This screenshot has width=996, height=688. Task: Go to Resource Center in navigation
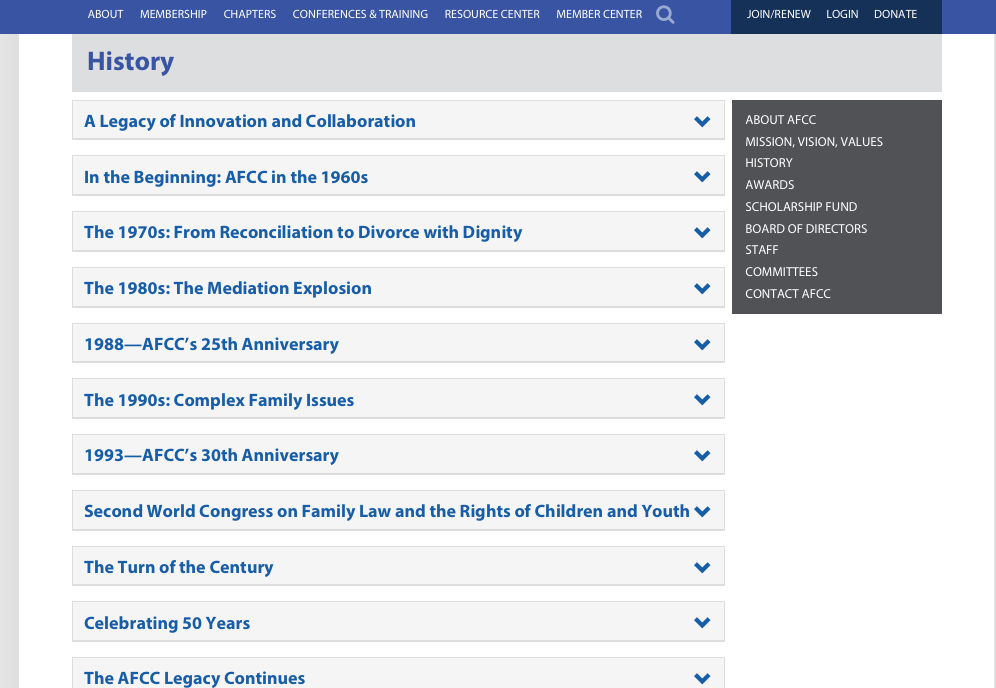pos(492,14)
